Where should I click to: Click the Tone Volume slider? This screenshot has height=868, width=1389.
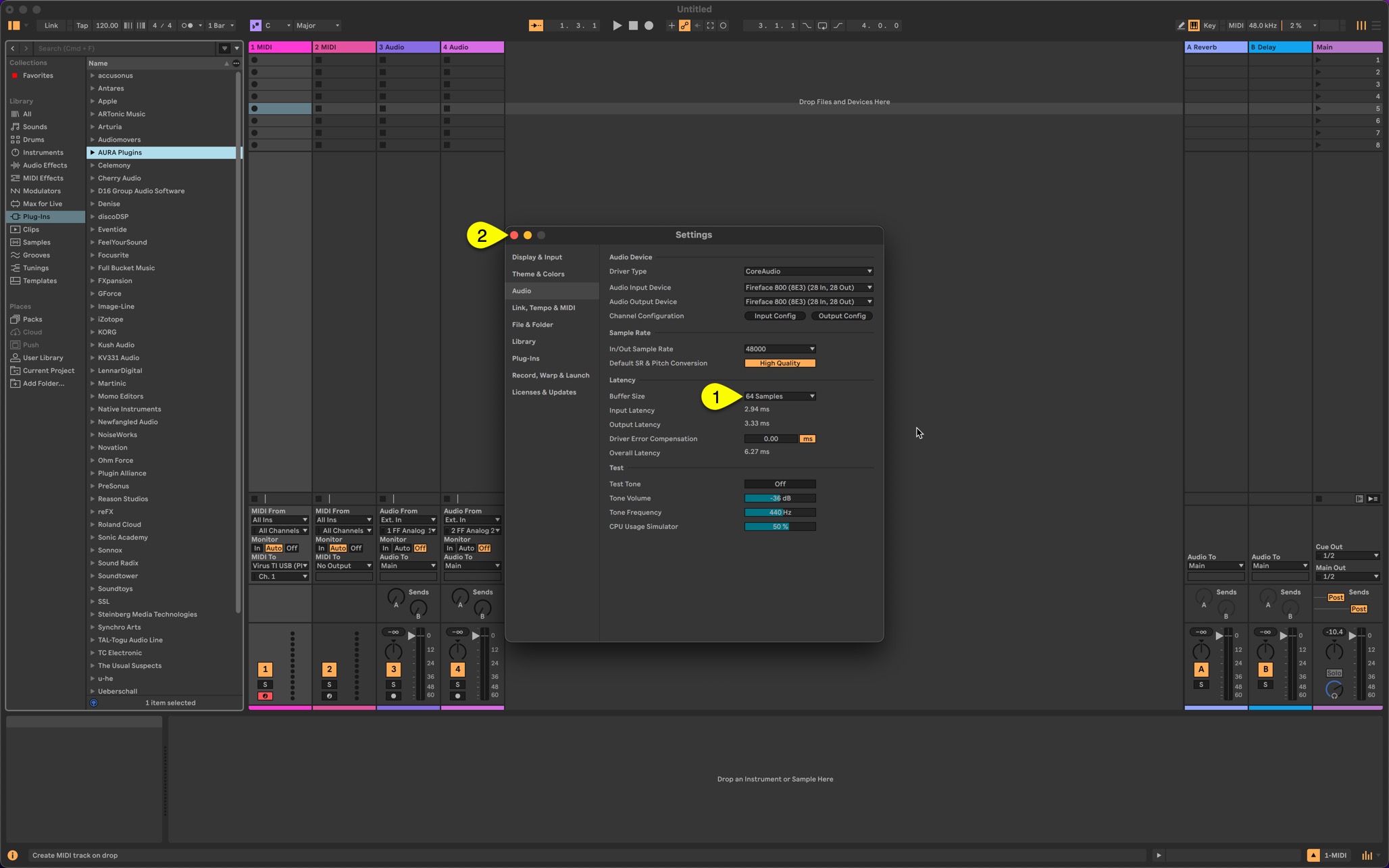pos(780,499)
